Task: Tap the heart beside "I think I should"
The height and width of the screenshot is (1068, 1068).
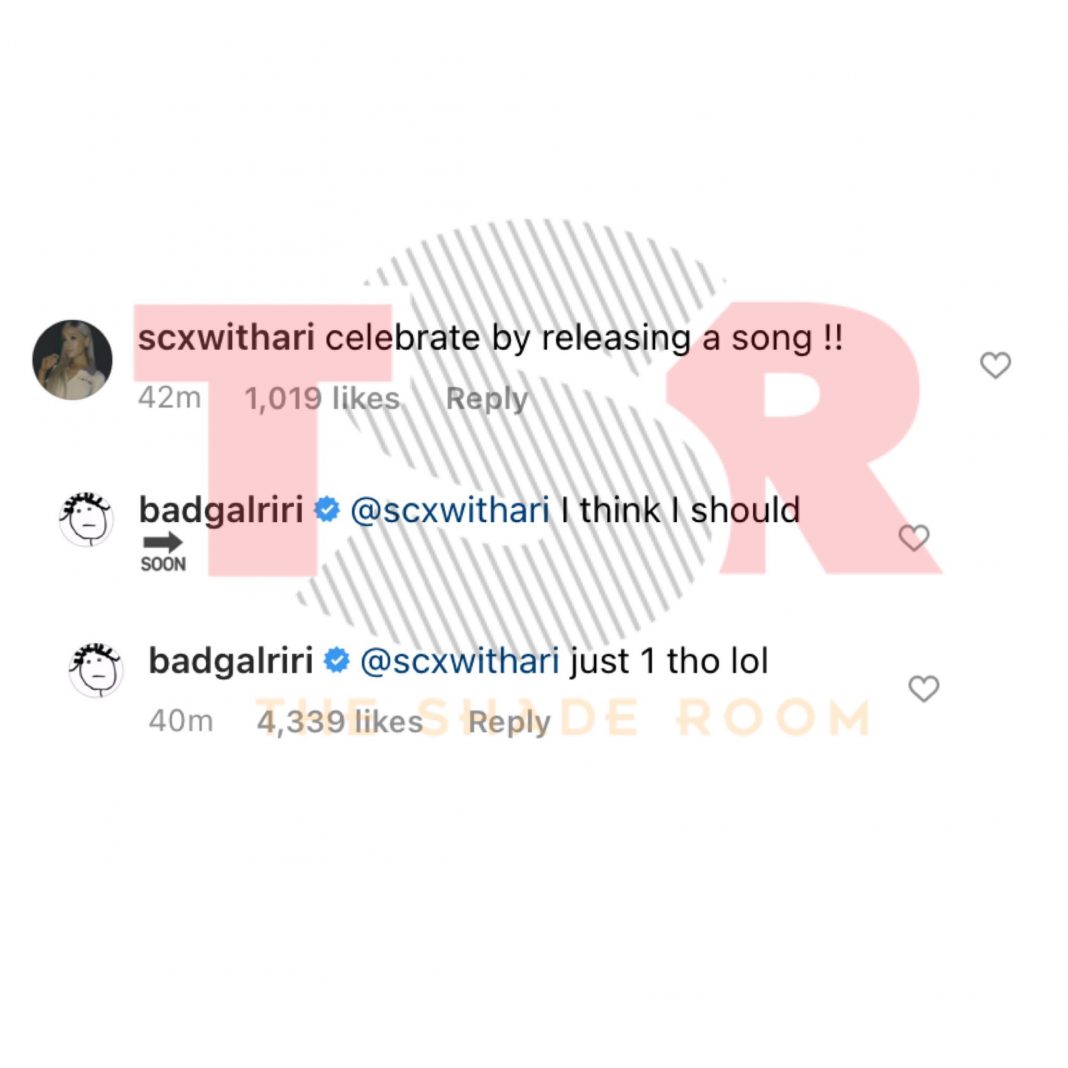Action: (x=914, y=538)
